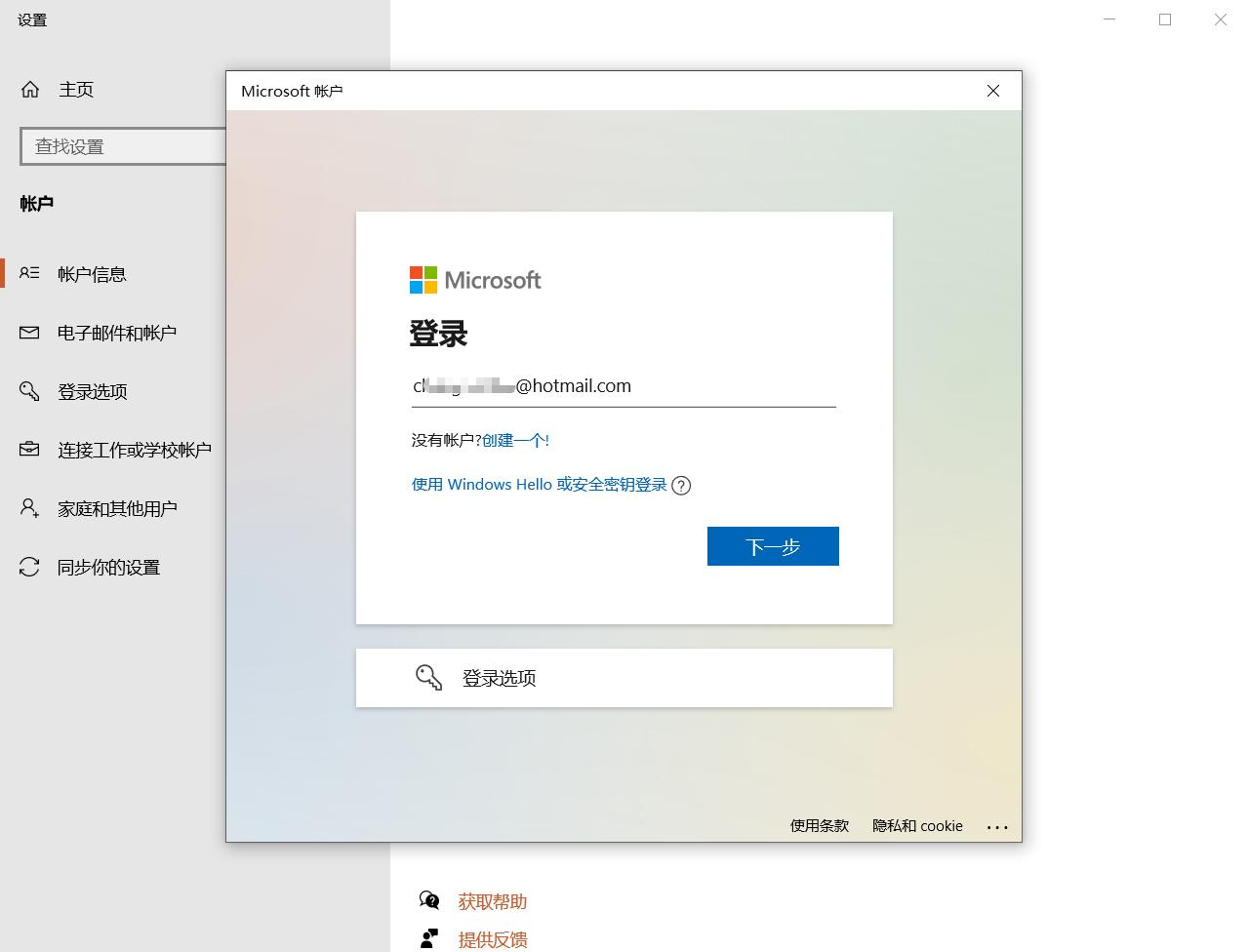Click the 帐户信息 person icon
Screen dimensions: 1249x952
point(27,274)
